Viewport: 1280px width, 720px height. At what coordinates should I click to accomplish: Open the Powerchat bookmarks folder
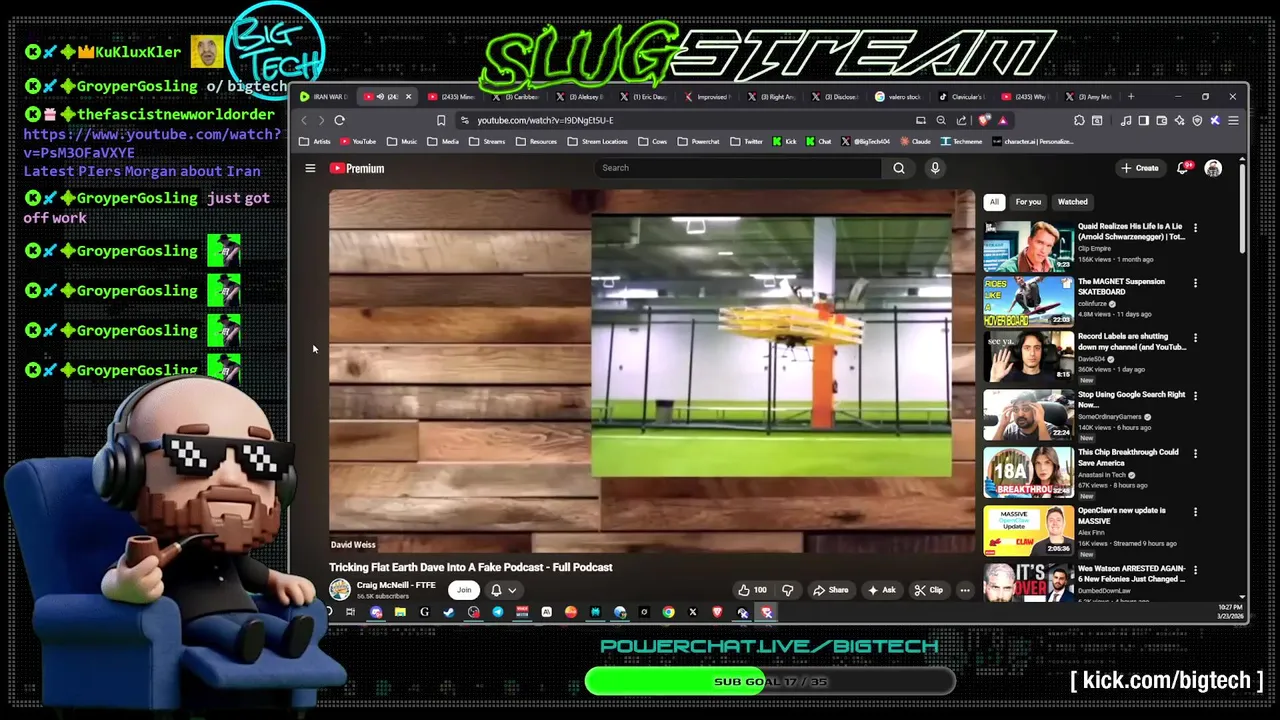[698, 141]
